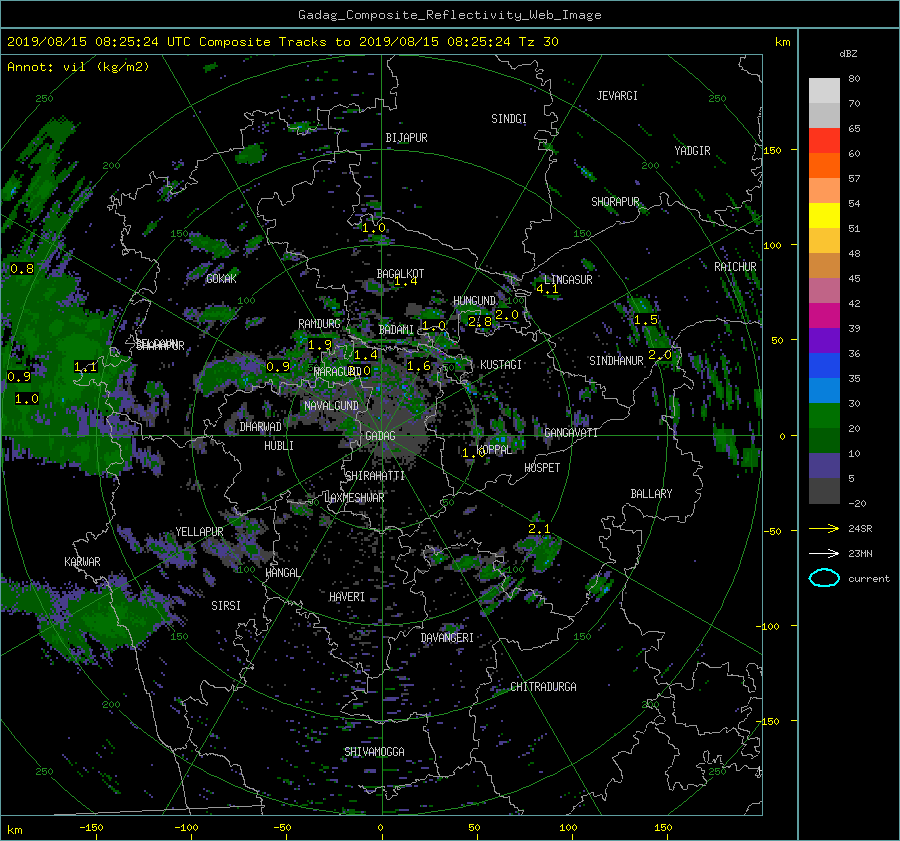Select the red swatch in dBZ legend

[824, 140]
